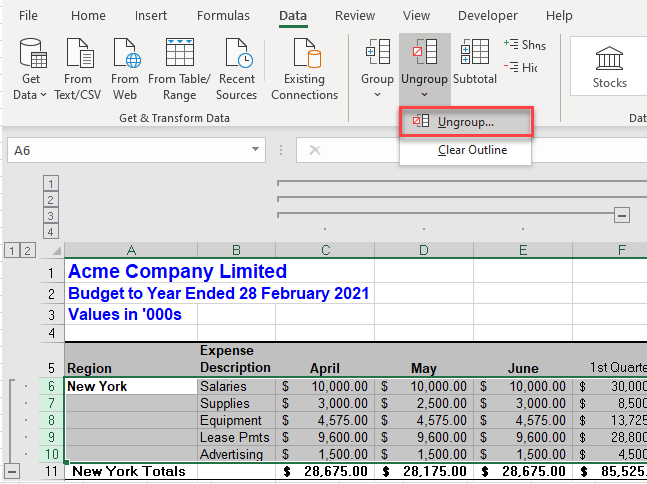Expand the Group dropdown arrow
The height and width of the screenshot is (484, 647).
[377, 95]
